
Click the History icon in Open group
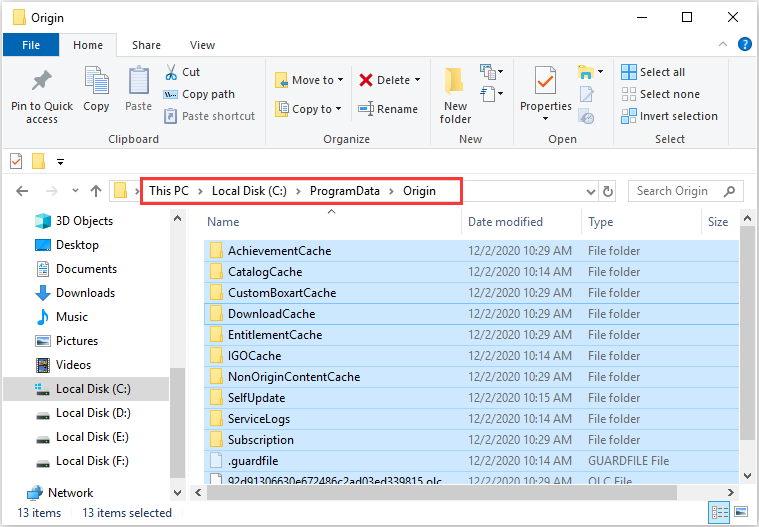click(586, 117)
